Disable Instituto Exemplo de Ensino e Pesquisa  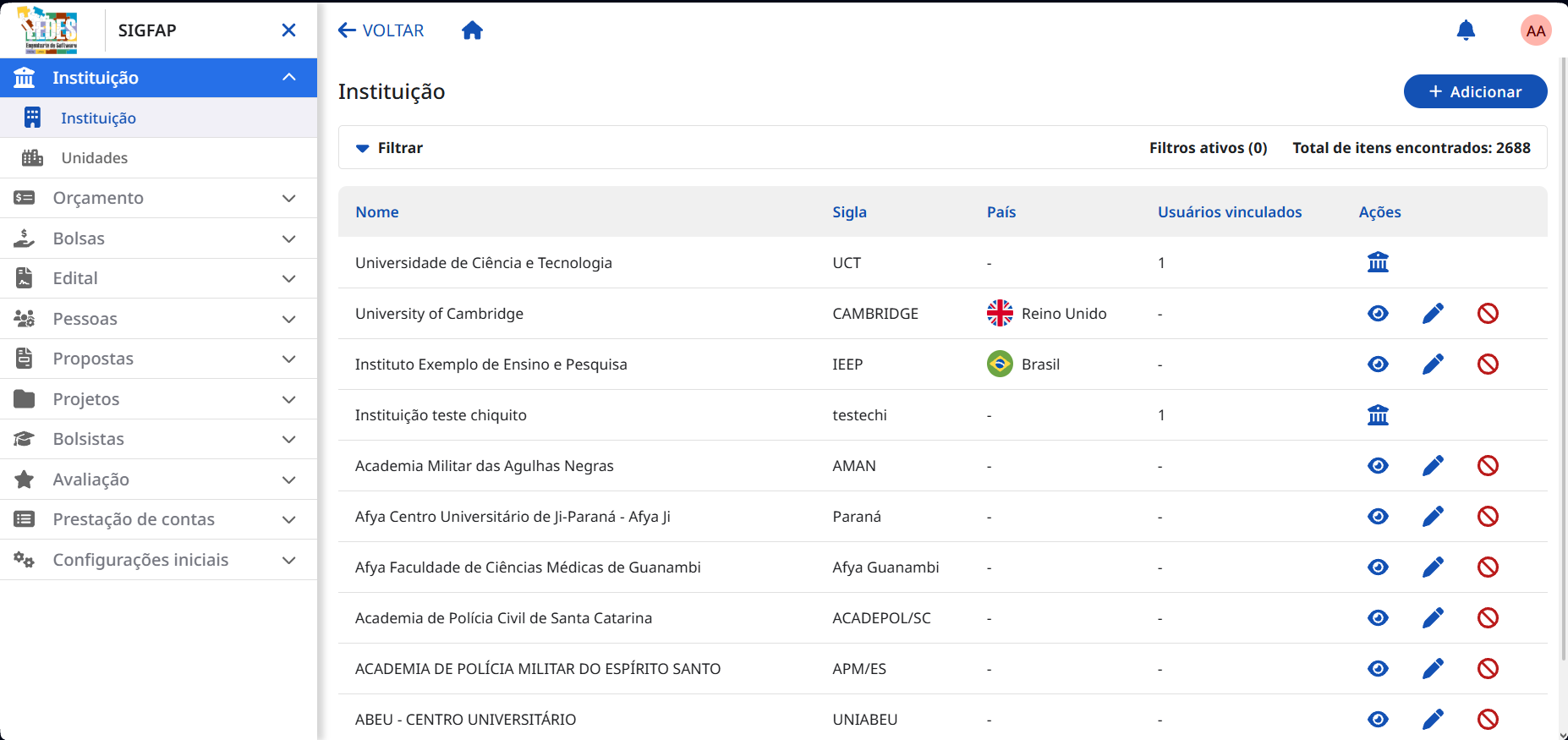coord(1488,364)
